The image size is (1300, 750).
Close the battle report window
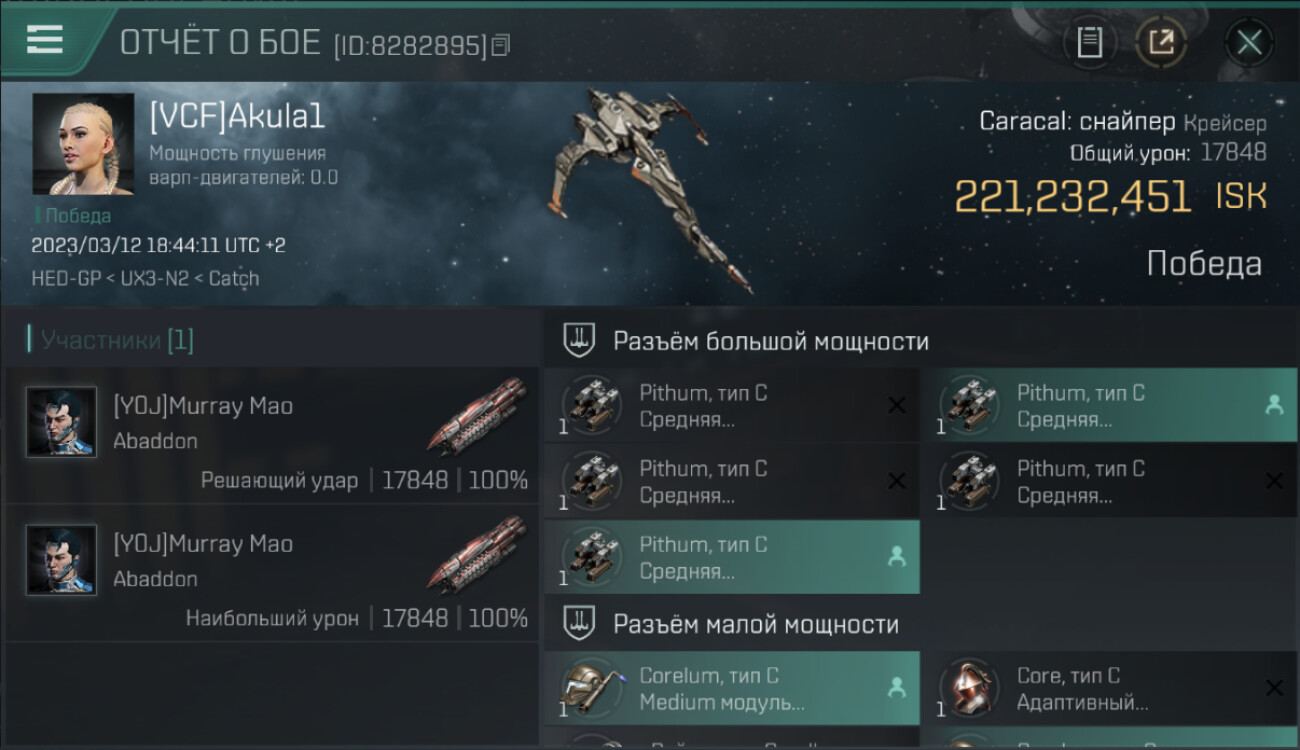[x=1249, y=42]
